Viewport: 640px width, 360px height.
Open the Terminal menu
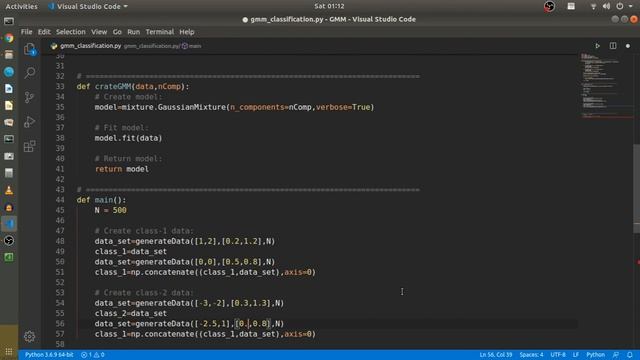tap(160, 32)
